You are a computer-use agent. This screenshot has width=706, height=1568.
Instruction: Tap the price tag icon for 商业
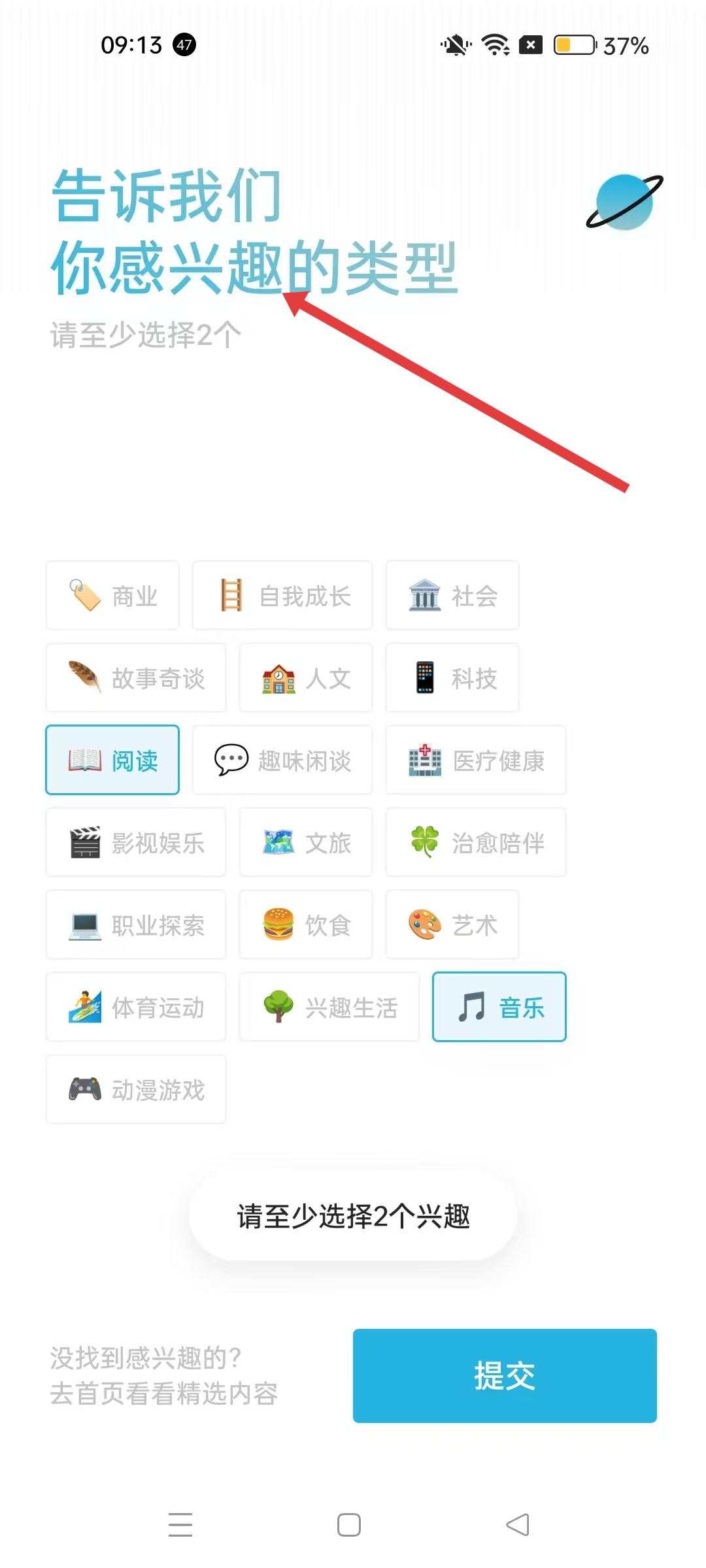85,595
